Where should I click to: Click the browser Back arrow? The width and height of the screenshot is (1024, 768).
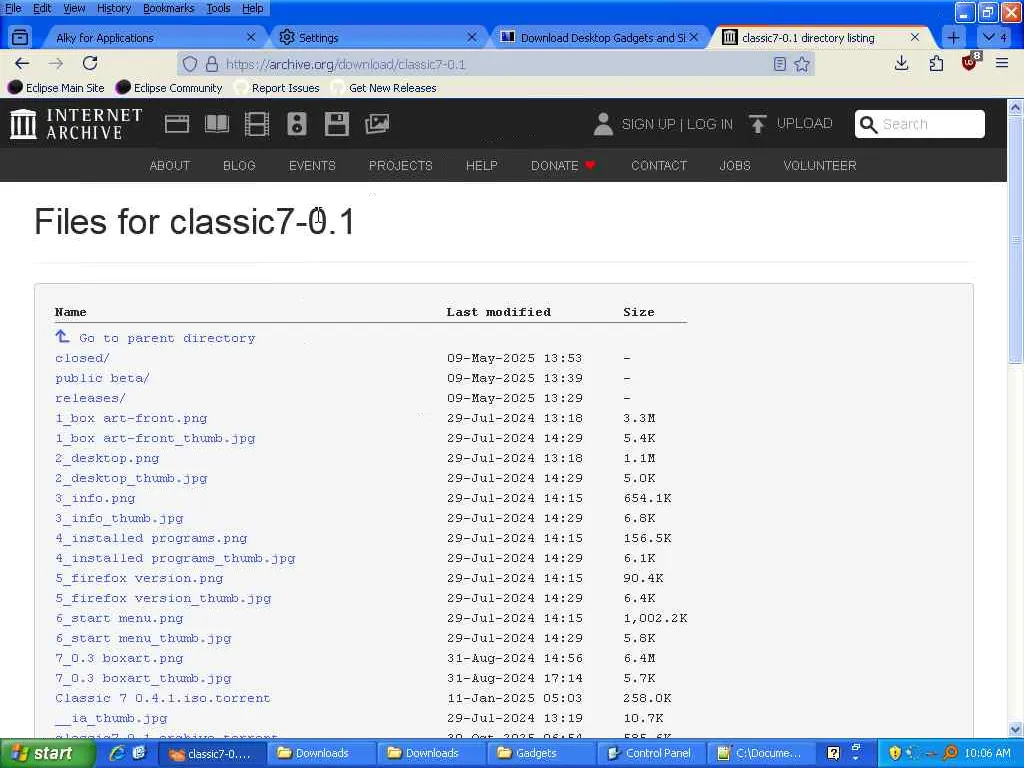click(x=22, y=63)
